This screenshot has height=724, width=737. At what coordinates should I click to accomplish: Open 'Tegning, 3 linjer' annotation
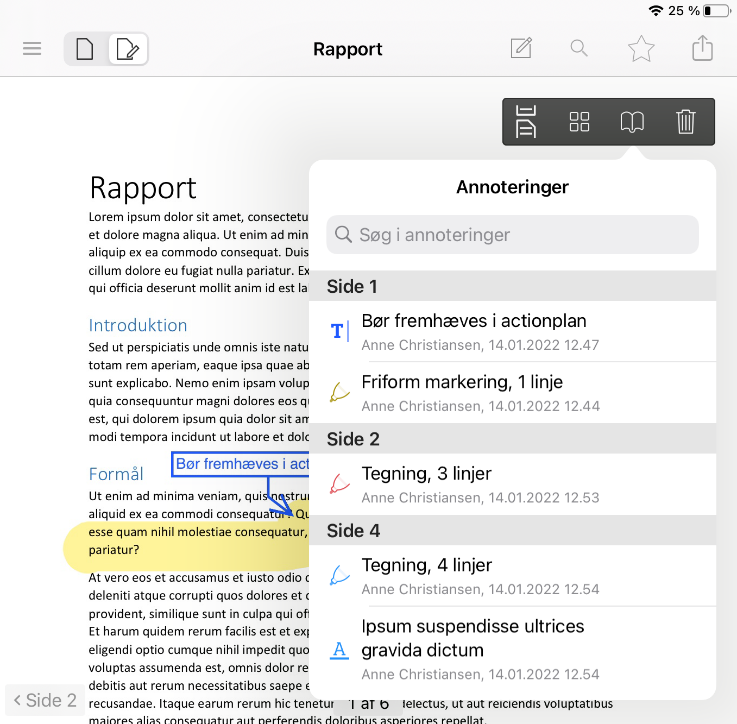click(x=512, y=484)
